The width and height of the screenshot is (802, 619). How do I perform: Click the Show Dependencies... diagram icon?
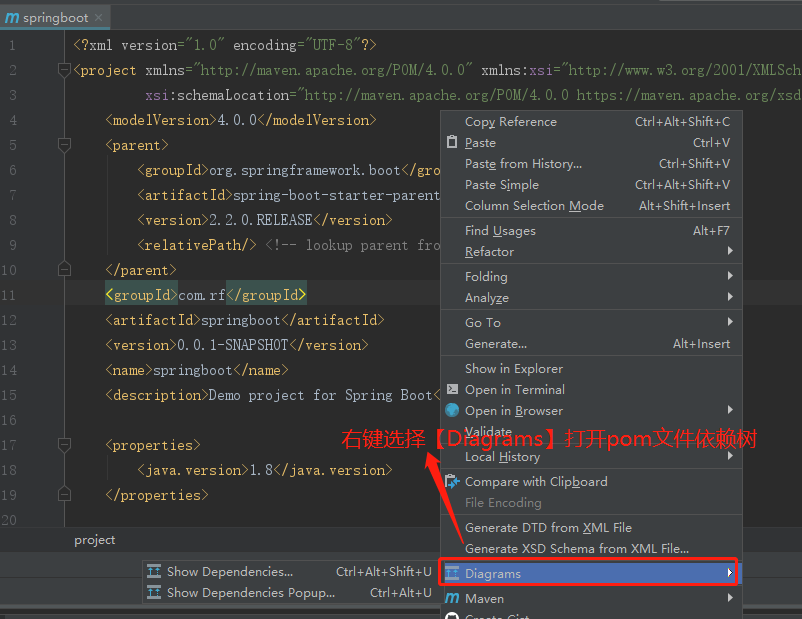coord(154,571)
